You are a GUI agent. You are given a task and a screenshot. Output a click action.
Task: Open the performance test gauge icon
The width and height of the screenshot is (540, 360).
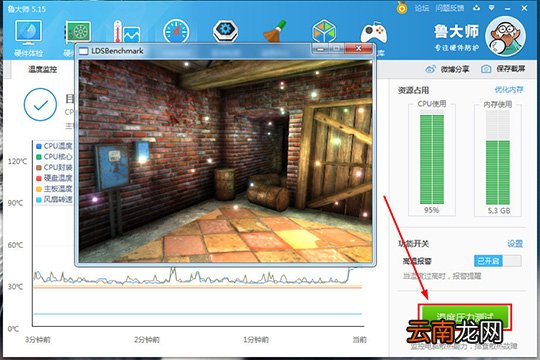point(176,31)
